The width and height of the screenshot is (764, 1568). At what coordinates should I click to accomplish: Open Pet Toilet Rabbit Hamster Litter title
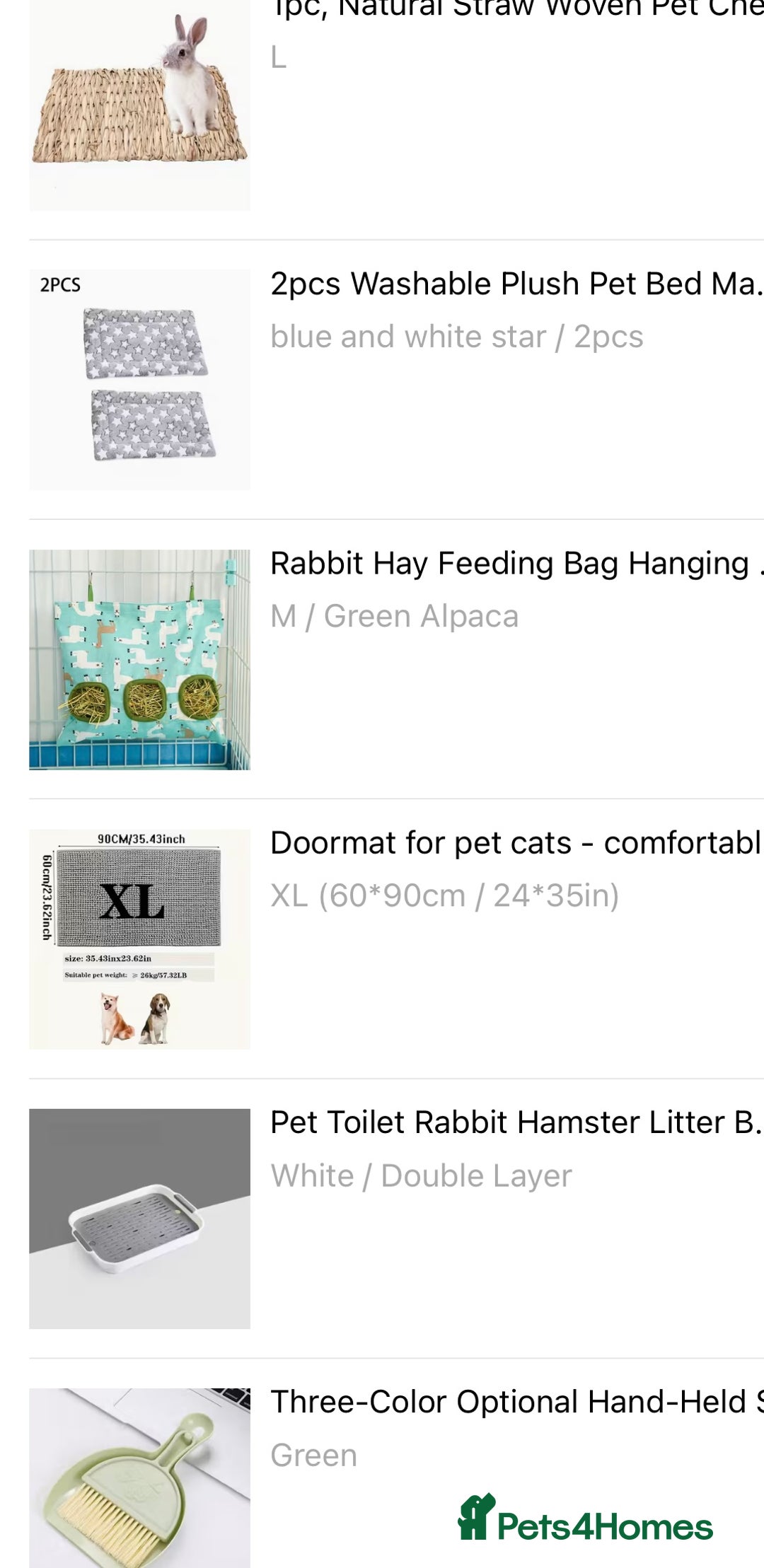pyautogui.click(x=516, y=1122)
